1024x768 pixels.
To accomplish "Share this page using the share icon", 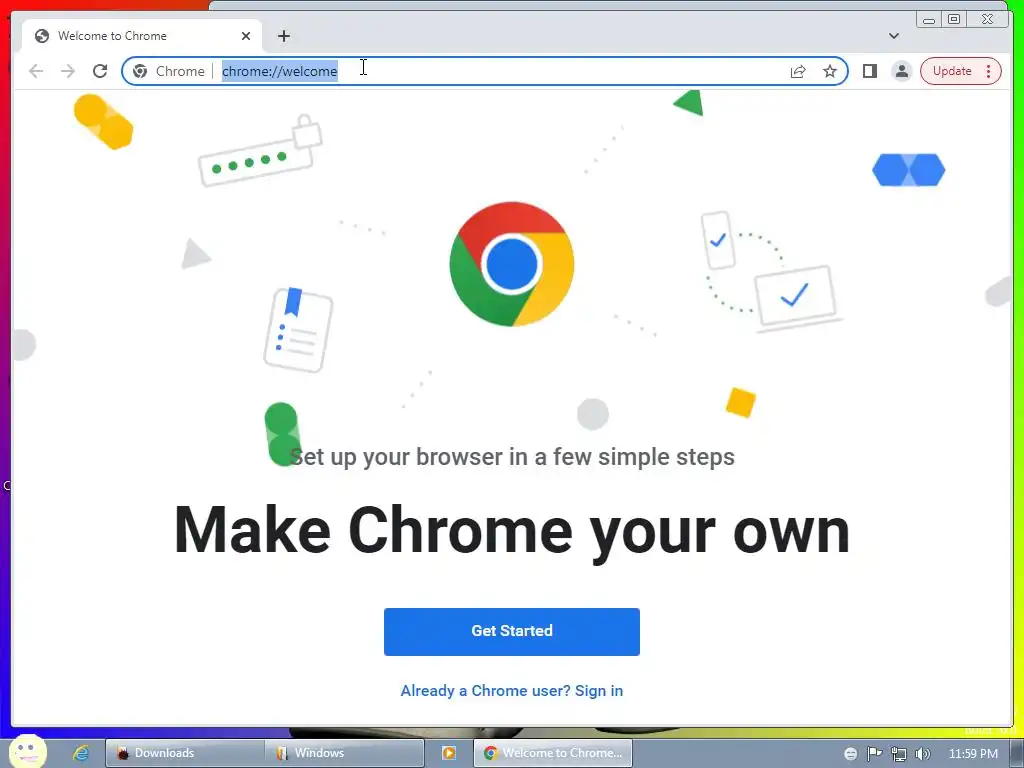I will click(x=797, y=71).
